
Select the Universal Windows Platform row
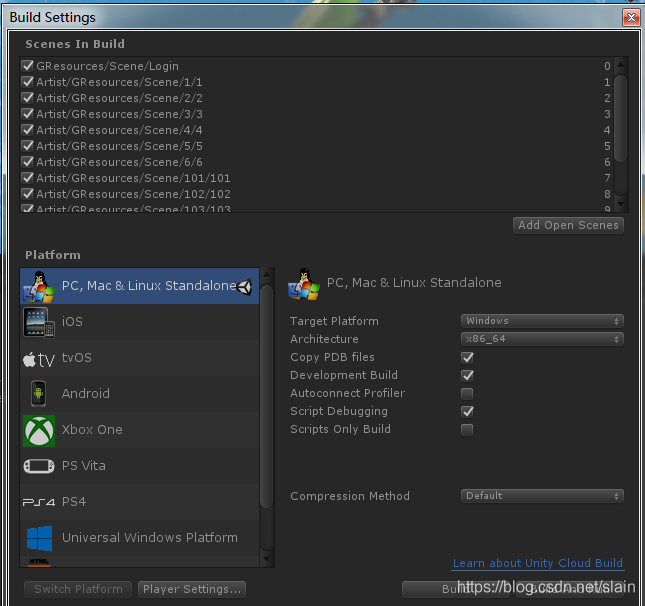tap(139, 538)
